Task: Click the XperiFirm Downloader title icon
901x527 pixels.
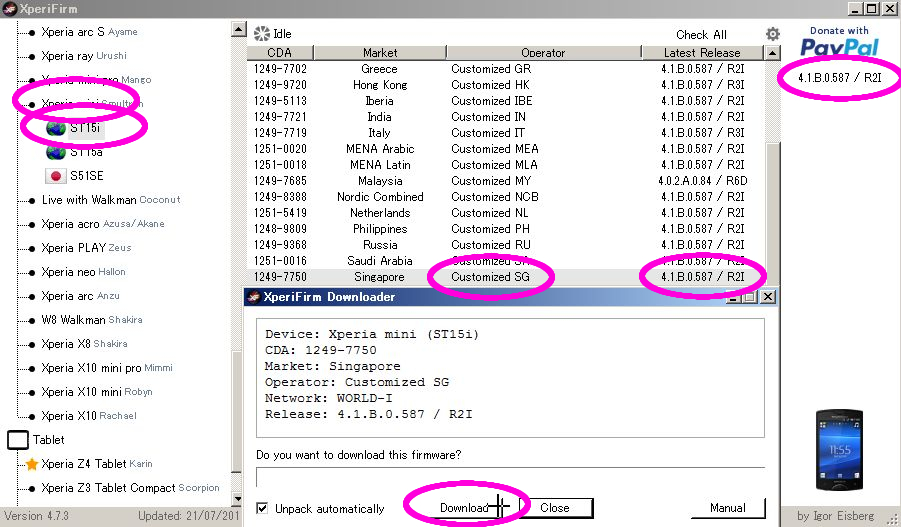Action: pos(253,297)
